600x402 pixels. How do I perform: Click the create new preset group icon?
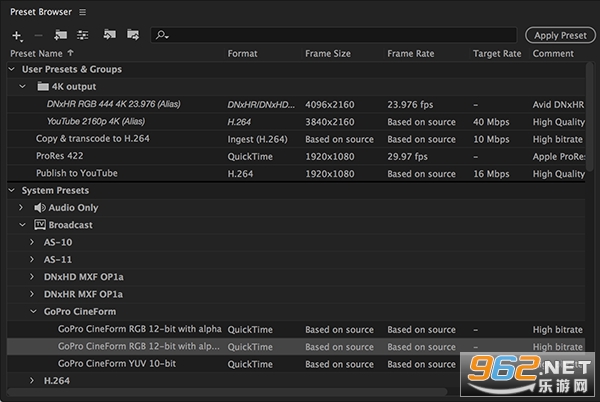(60, 35)
